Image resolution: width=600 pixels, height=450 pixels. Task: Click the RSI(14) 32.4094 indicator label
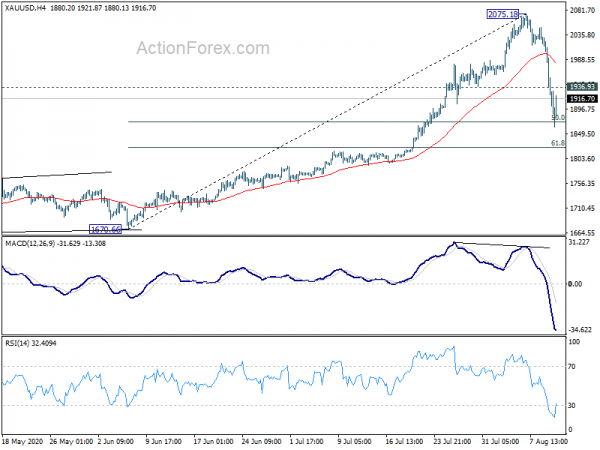(x=31, y=343)
